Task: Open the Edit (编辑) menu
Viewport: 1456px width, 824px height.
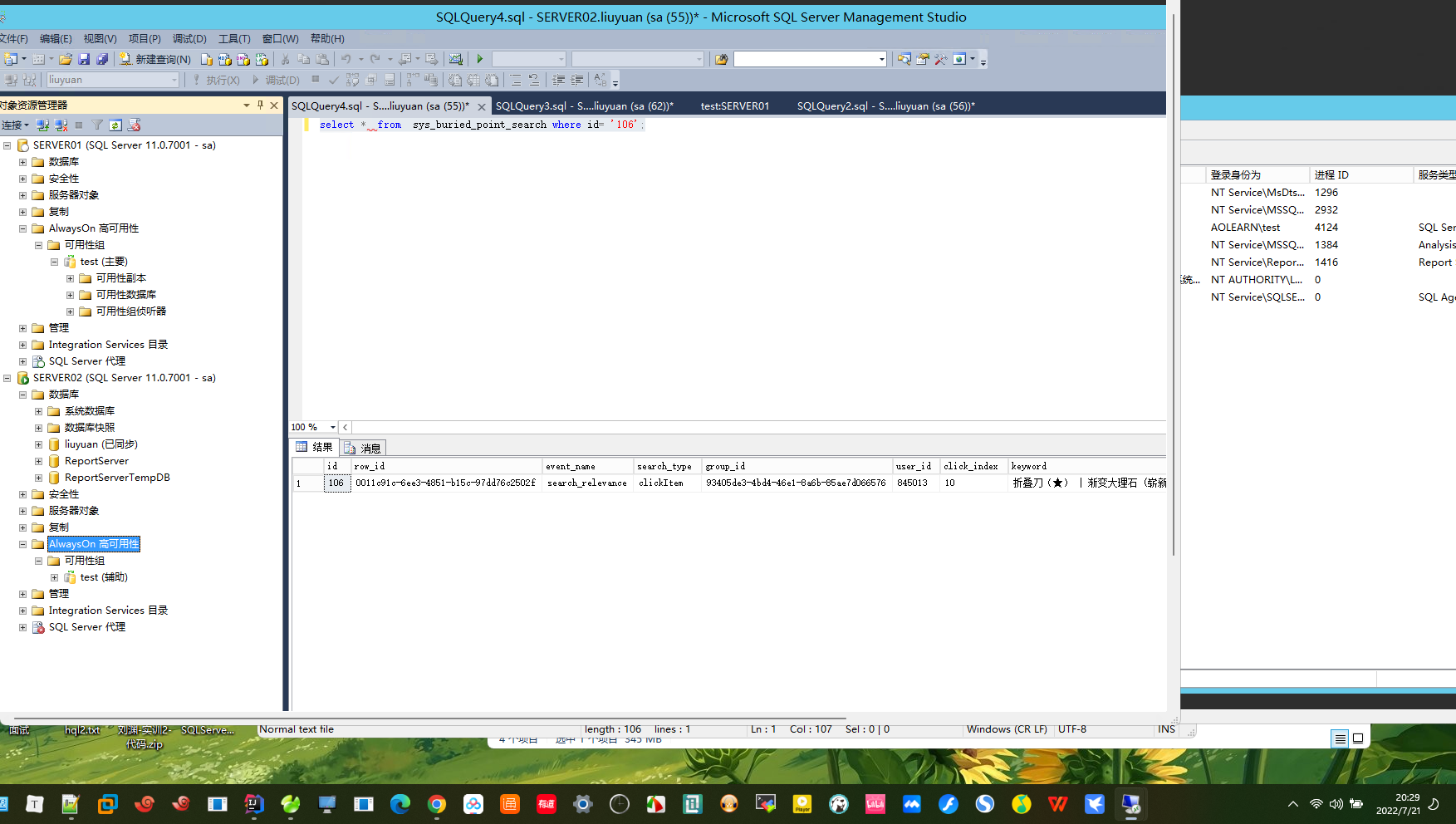Action: [x=56, y=39]
